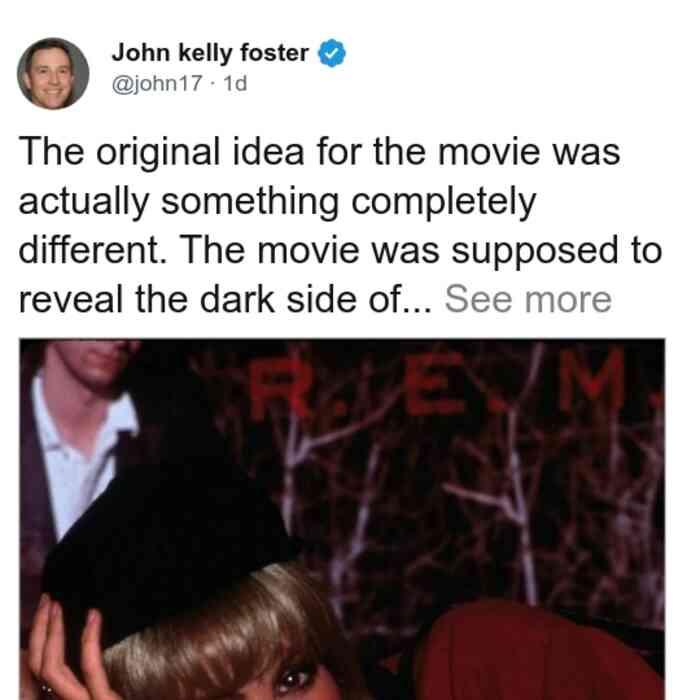Open John kelly foster's profile avatar

click(x=53, y=74)
